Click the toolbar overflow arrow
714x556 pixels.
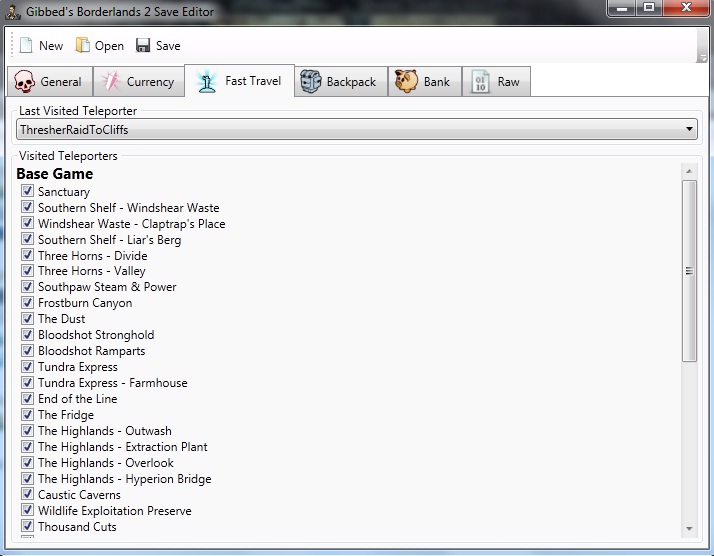click(703, 58)
